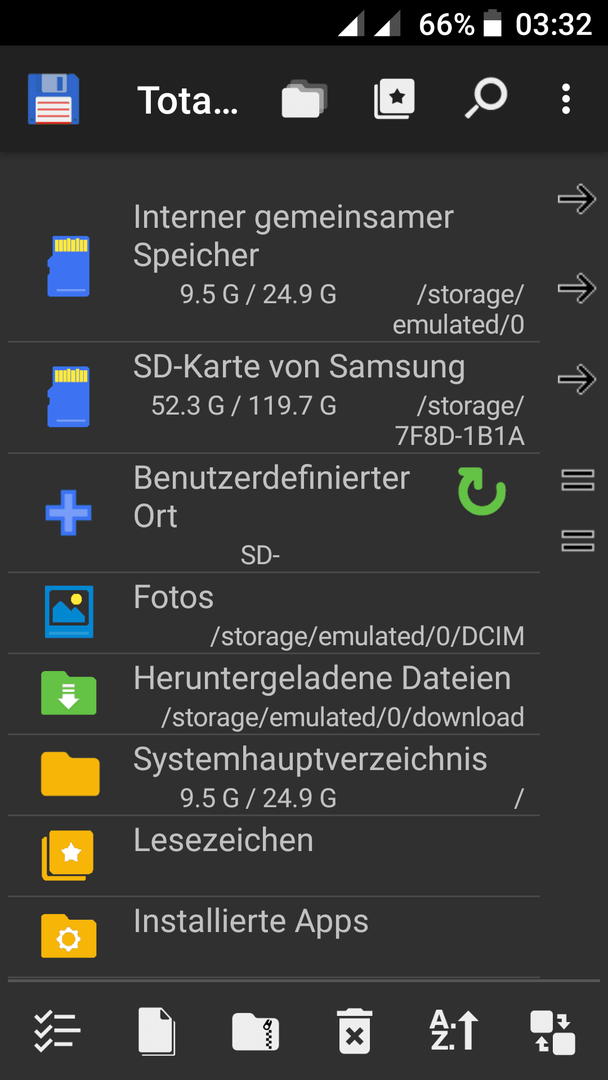Screen dimensions: 608x1080
Task: Tap the copy/move files icon
Action: click(156, 1031)
